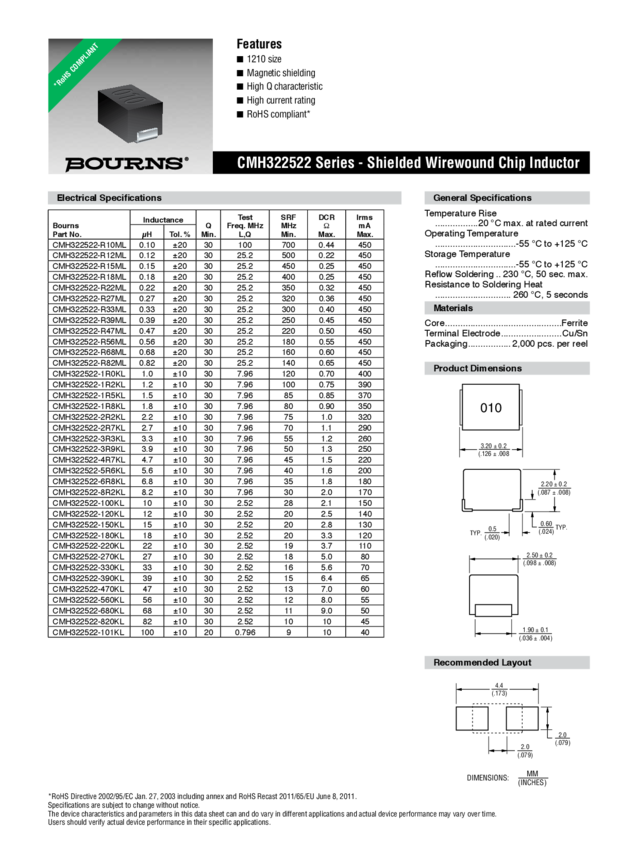This screenshot has height=850, width=638.
Task: Click the Bourns logo
Action: [127, 164]
